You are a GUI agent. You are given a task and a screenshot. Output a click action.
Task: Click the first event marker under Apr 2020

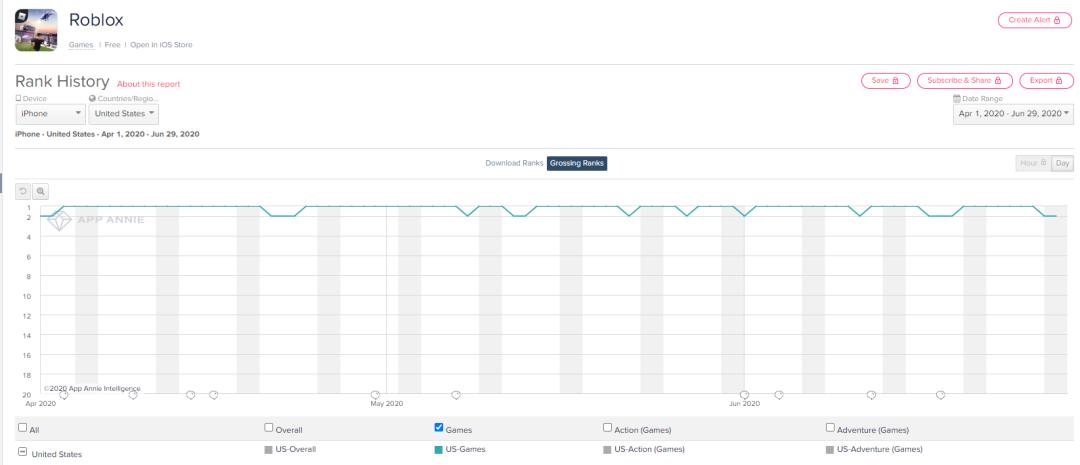pyautogui.click(x=64, y=395)
